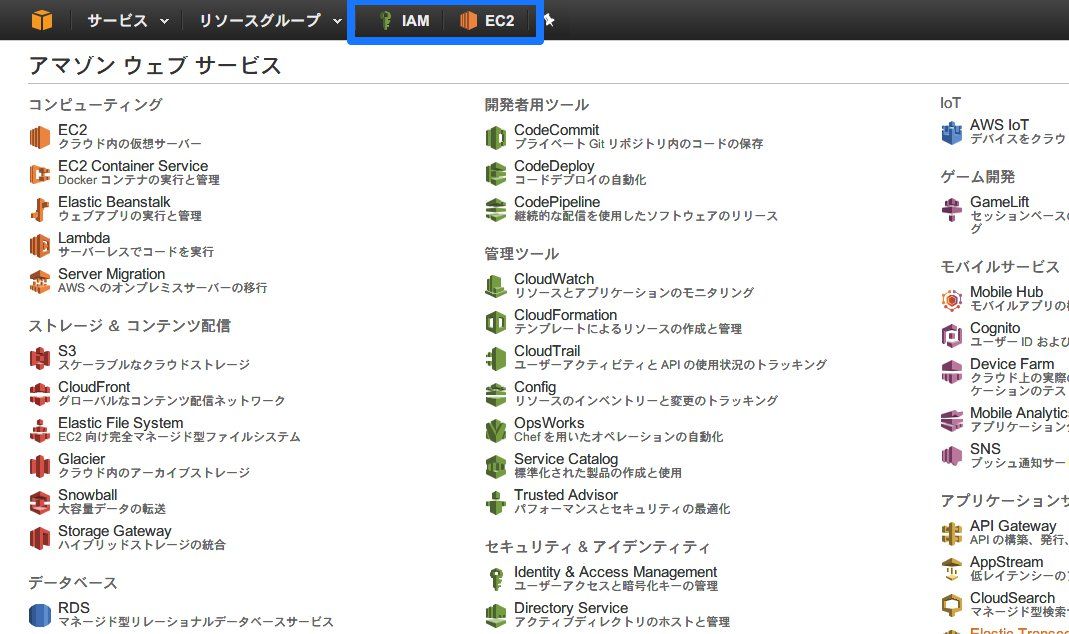Click the Identity & Access Management key icon
This screenshot has height=634, width=1069.
[x=496, y=579]
